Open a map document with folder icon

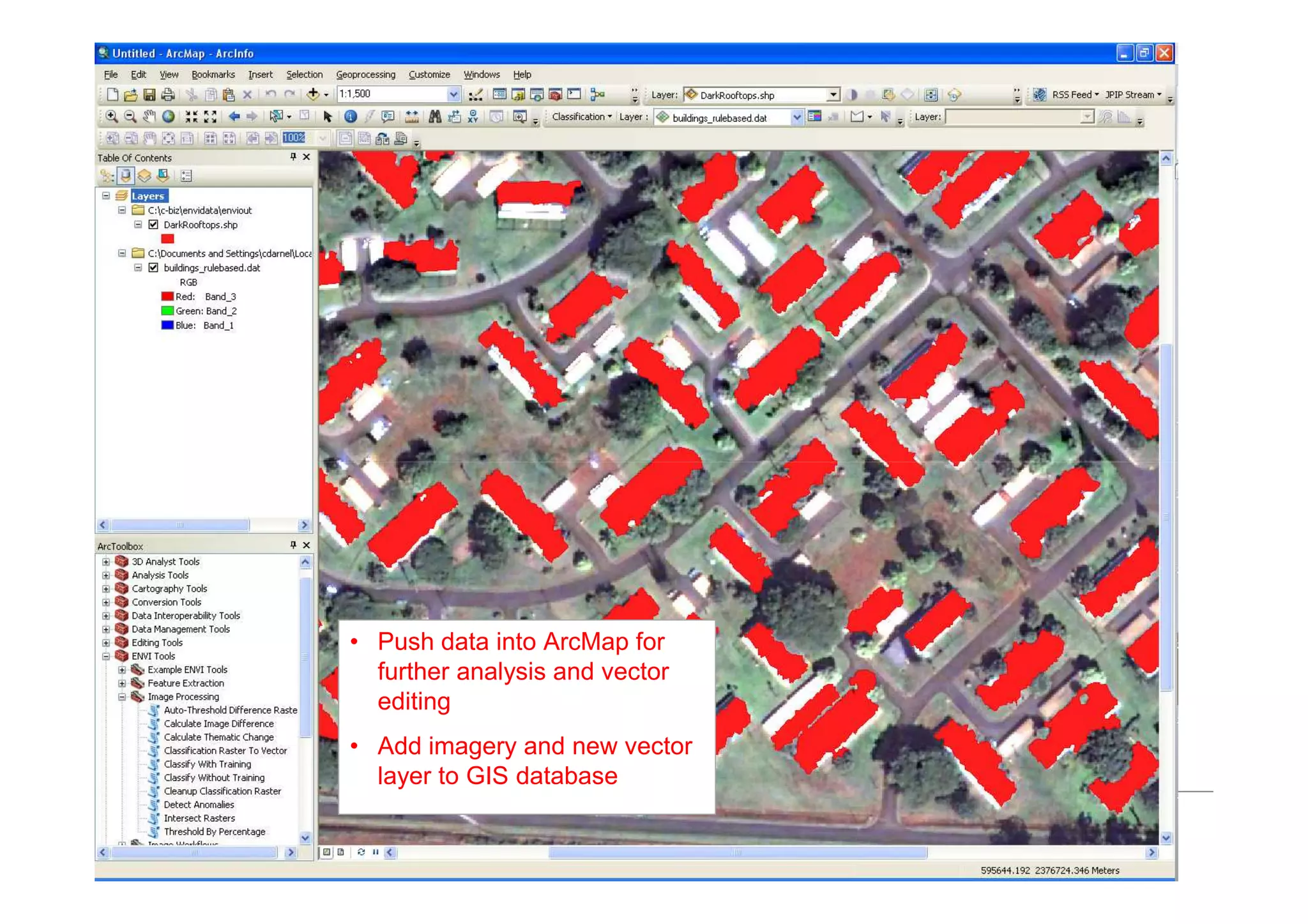pos(131,95)
